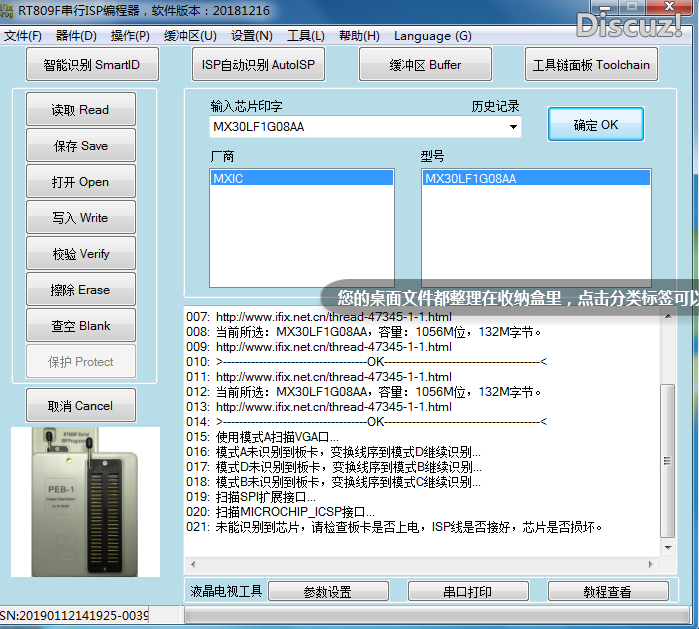Click the application icon in title bar

click(7, 10)
